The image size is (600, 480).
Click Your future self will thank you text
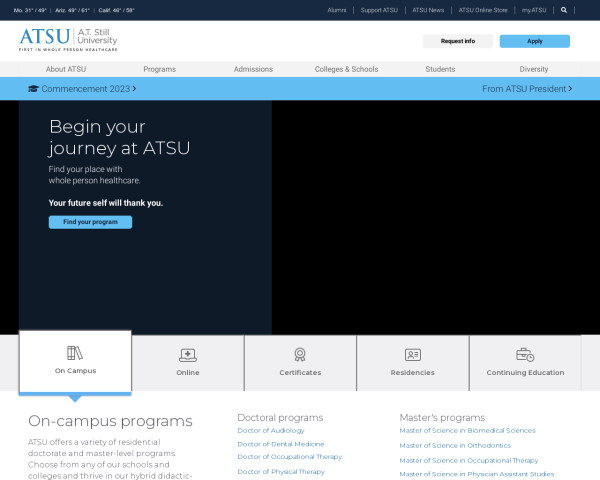click(x=106, y=203)
